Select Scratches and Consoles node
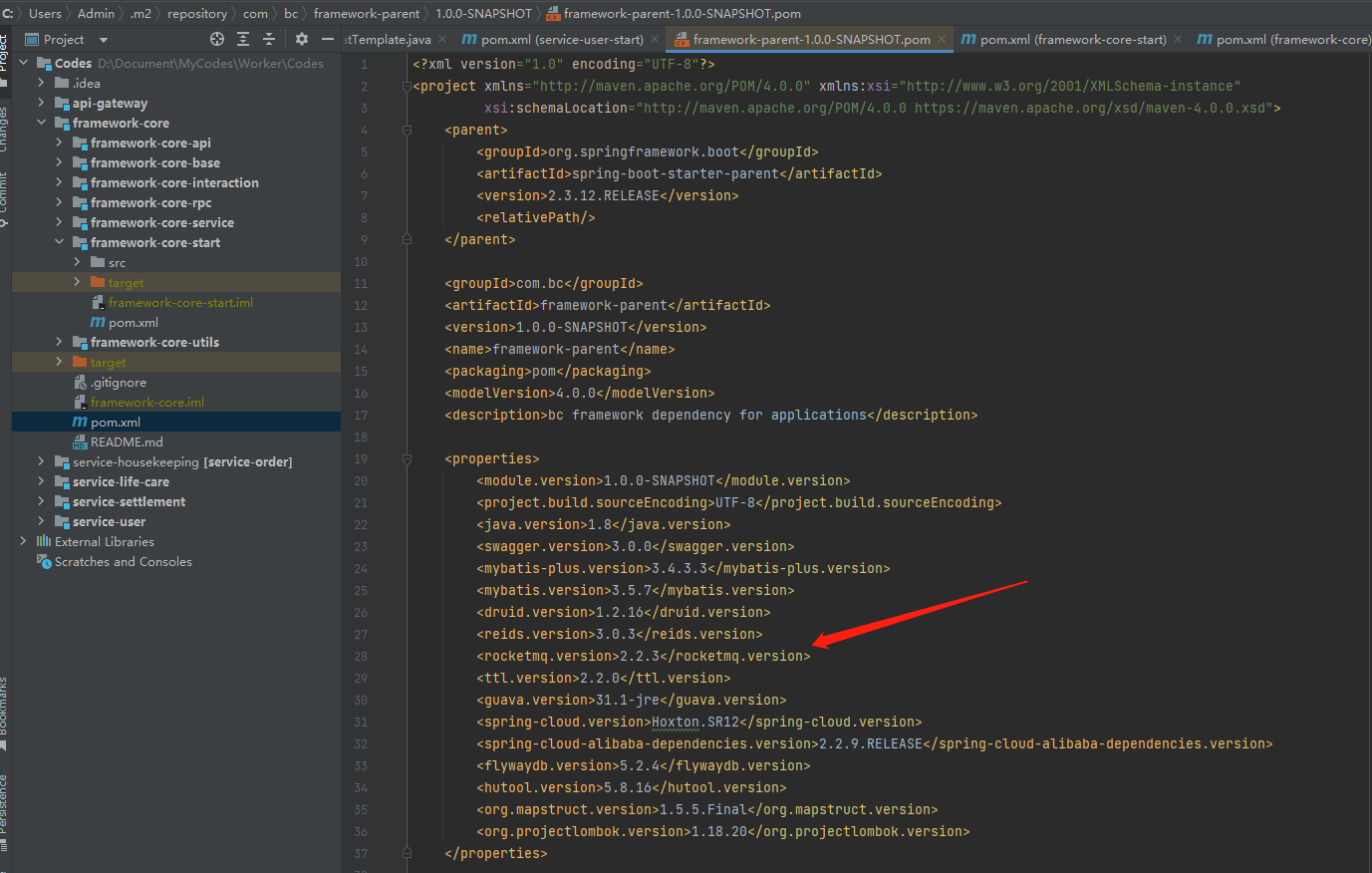This screenshot has height=873, width=1372. (176, 561)
